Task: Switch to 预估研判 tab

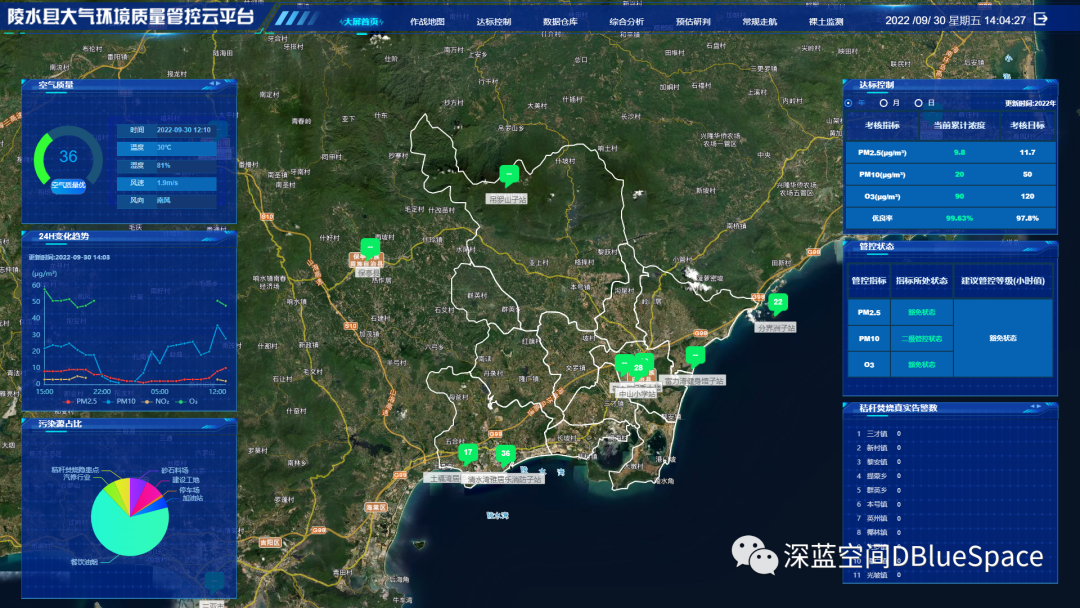Action: click(x=693, y=22)
